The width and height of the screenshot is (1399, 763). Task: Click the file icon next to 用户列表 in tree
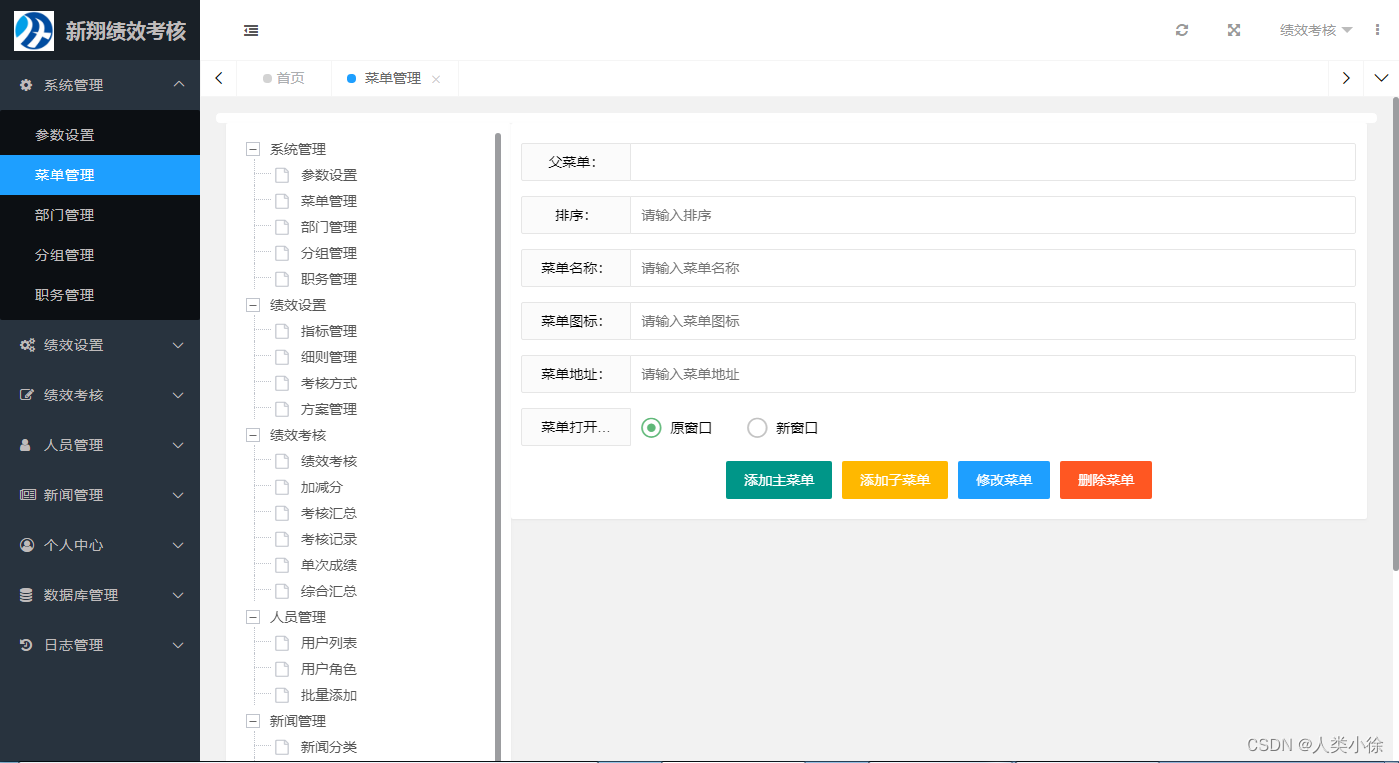coord(282,643)
